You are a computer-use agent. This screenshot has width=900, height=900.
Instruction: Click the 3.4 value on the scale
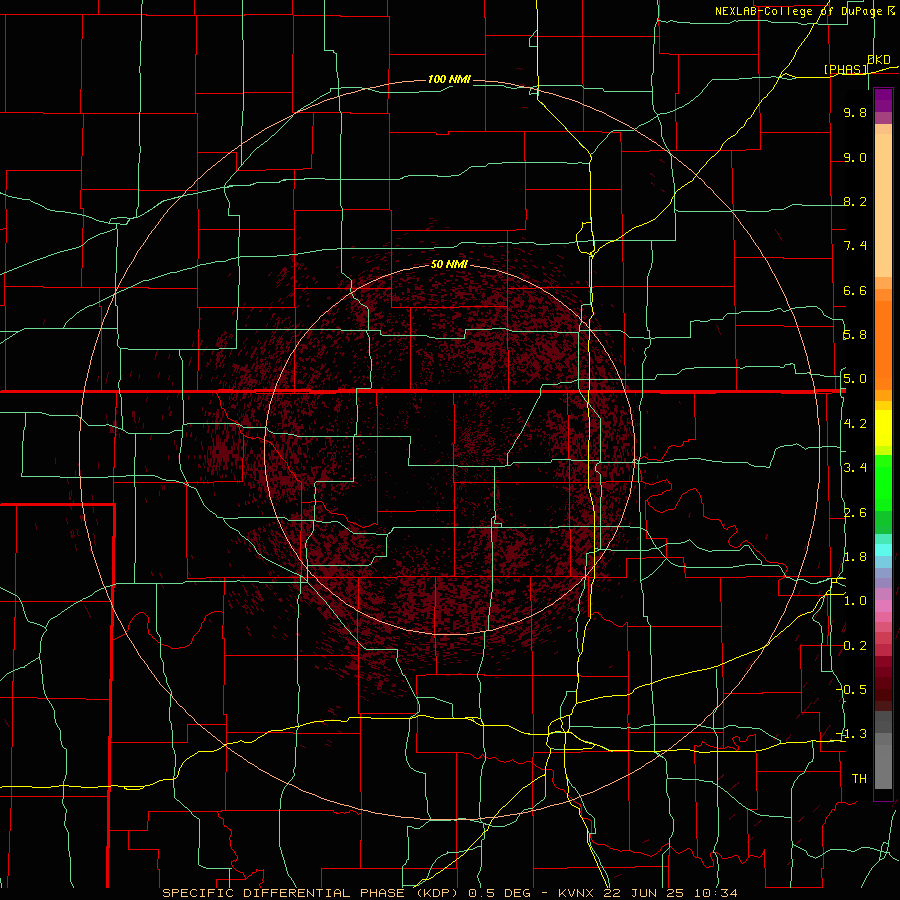[x=855, y=468]
